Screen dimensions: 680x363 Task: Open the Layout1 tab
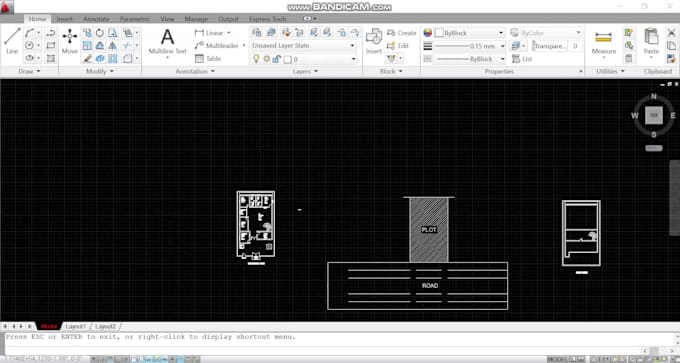pos(76,326)
